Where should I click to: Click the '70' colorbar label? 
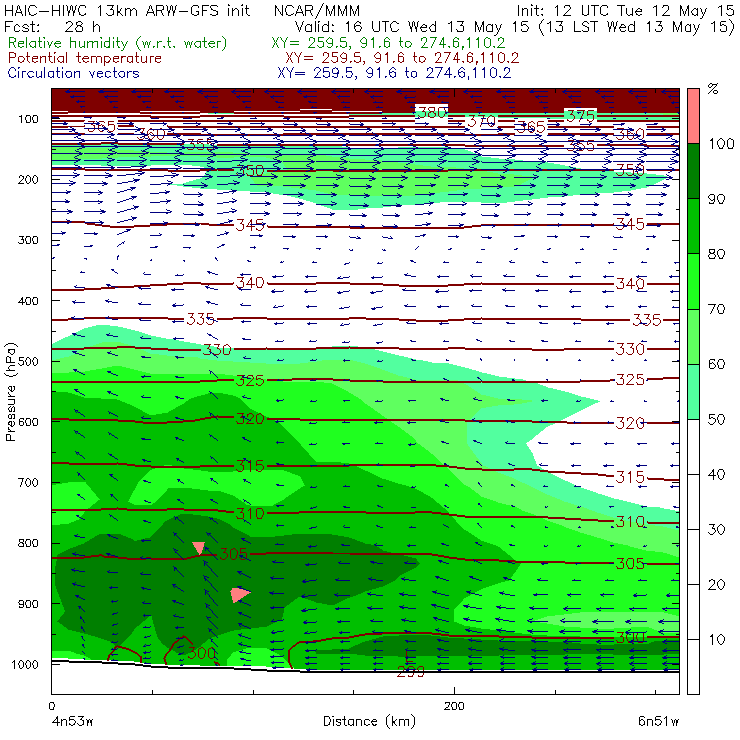point(716,309)
